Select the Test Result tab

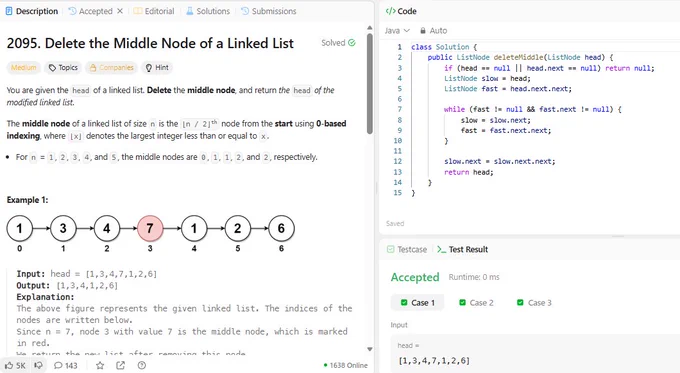pyautogui.click(x=463, y=249)
